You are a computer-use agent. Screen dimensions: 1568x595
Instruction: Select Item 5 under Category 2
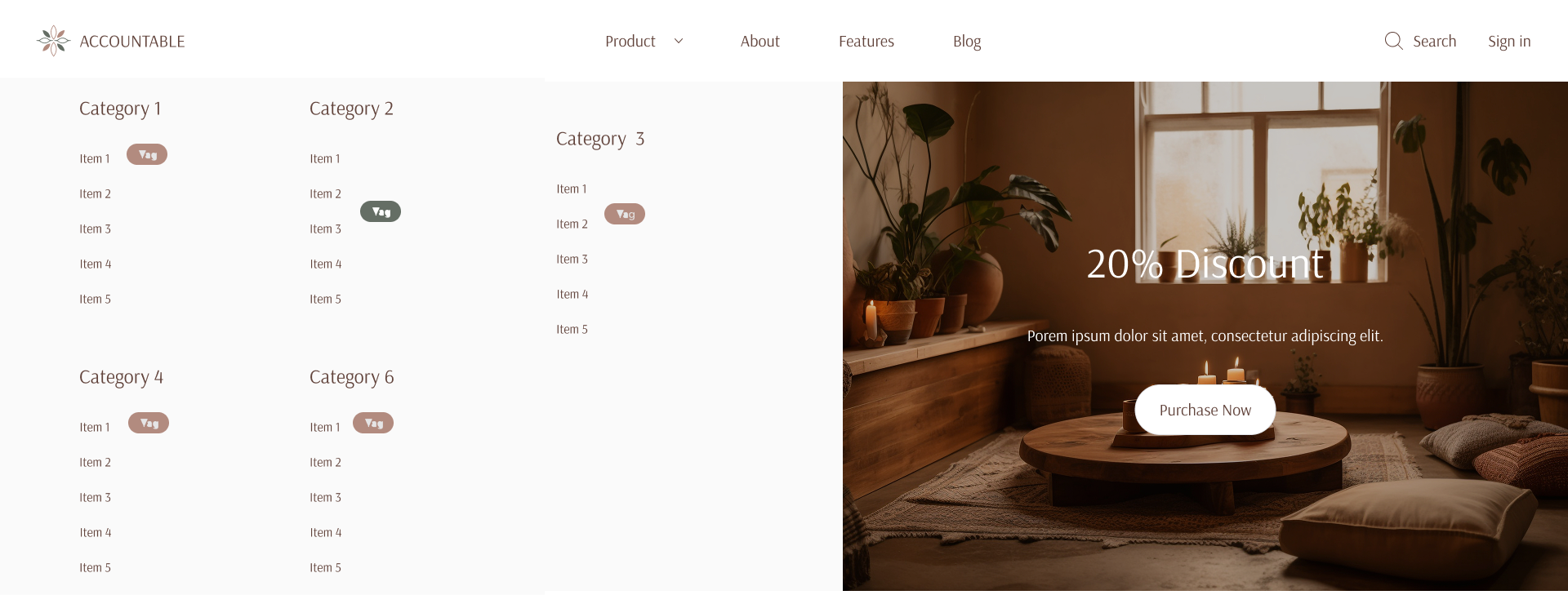pos(325,299)
